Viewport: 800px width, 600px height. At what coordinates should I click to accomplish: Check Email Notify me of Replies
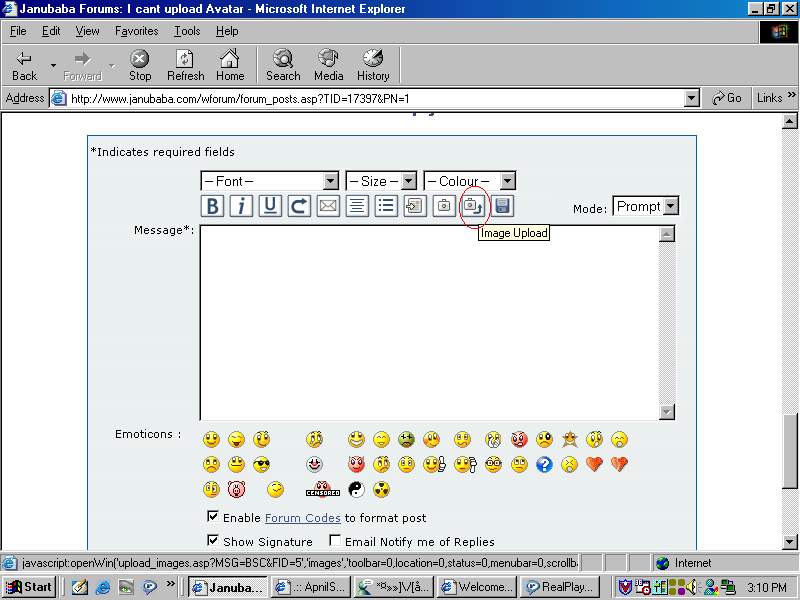pos(335,540)
